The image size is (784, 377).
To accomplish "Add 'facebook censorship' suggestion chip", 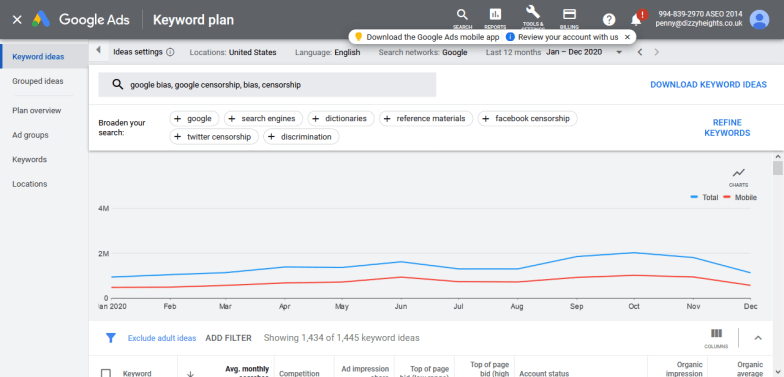I will pyautogui.click(x=528, y=118).
